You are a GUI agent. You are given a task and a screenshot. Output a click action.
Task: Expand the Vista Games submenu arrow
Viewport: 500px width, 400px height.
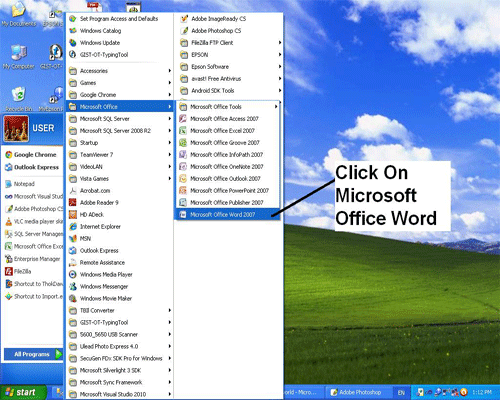pos(170,179)
